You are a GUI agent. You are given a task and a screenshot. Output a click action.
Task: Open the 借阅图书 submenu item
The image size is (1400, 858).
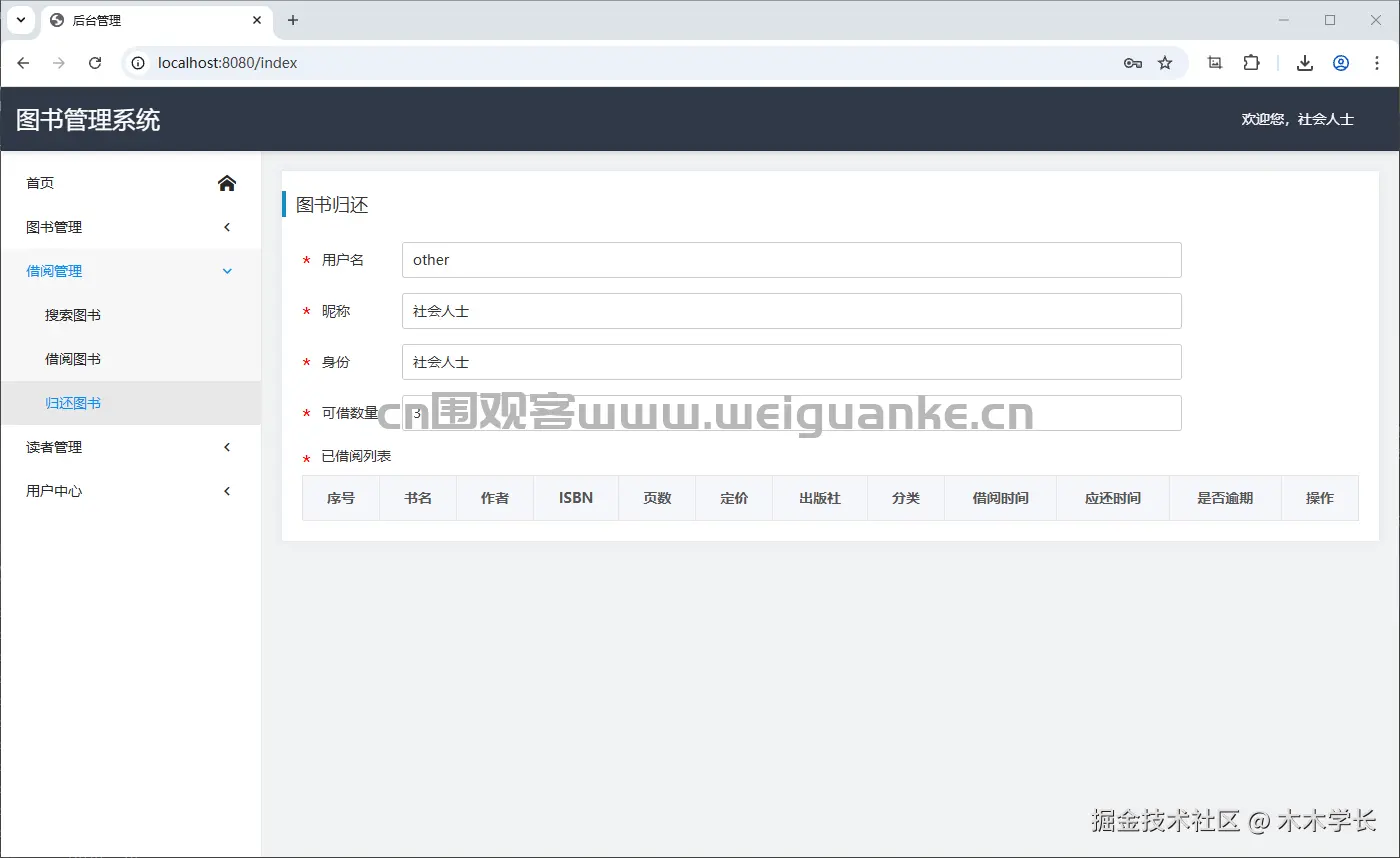tap(131, 359)
